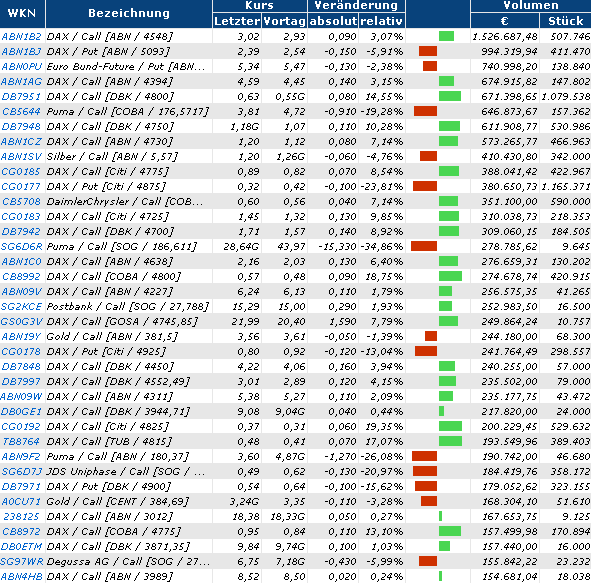Open WKN link DB7971

point(21,487)
